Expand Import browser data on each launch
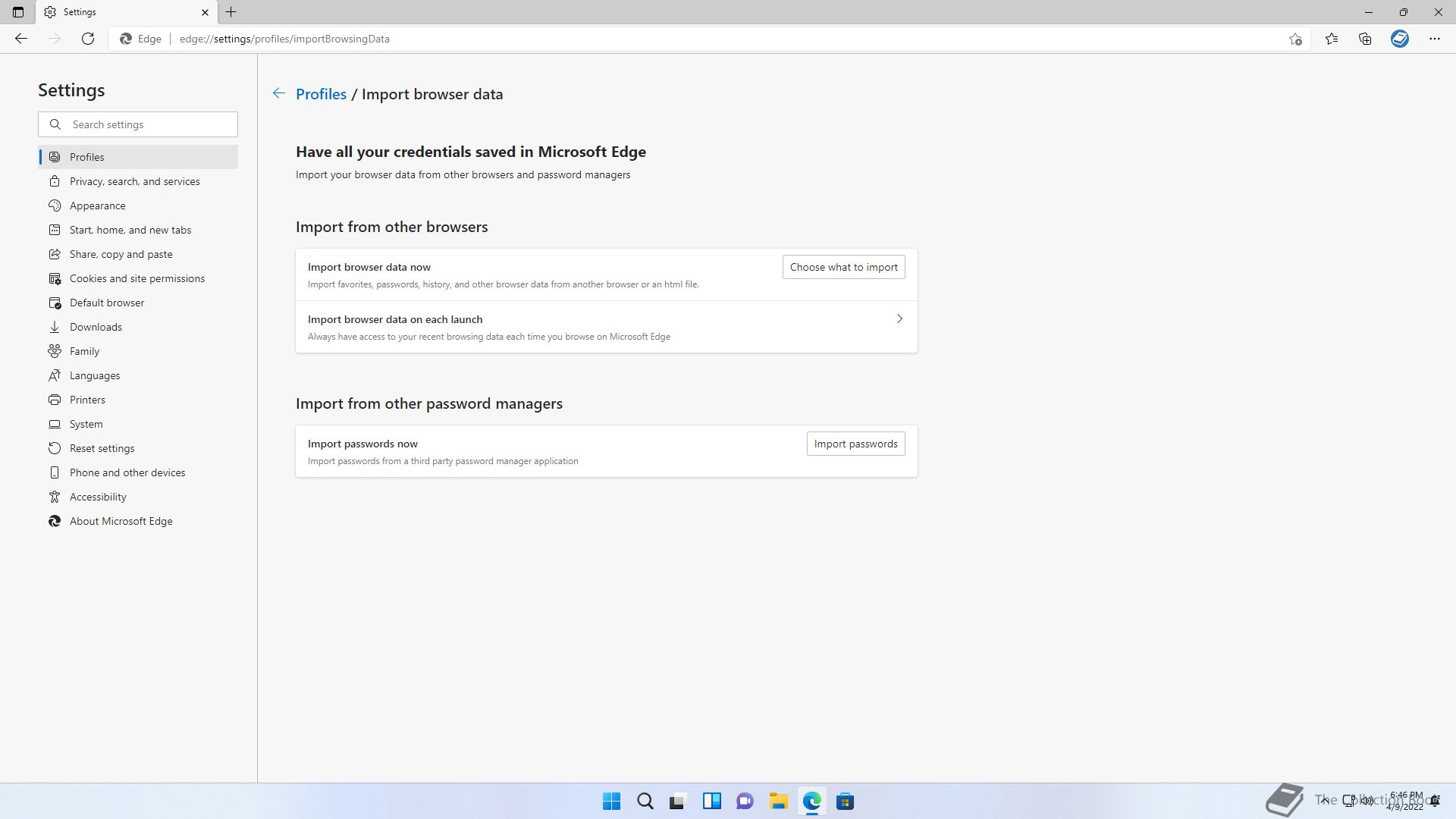The width and height of the screenshot is (1456, 819). pos(606,327)
